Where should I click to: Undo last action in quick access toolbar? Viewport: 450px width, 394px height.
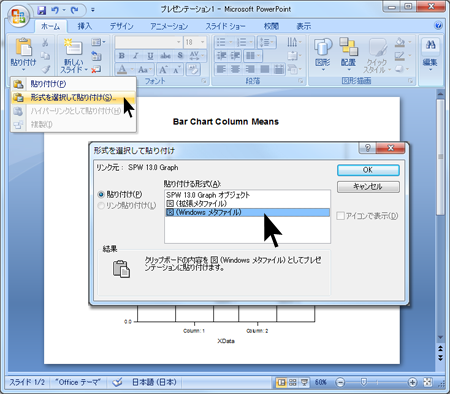(x=55, y=11)
